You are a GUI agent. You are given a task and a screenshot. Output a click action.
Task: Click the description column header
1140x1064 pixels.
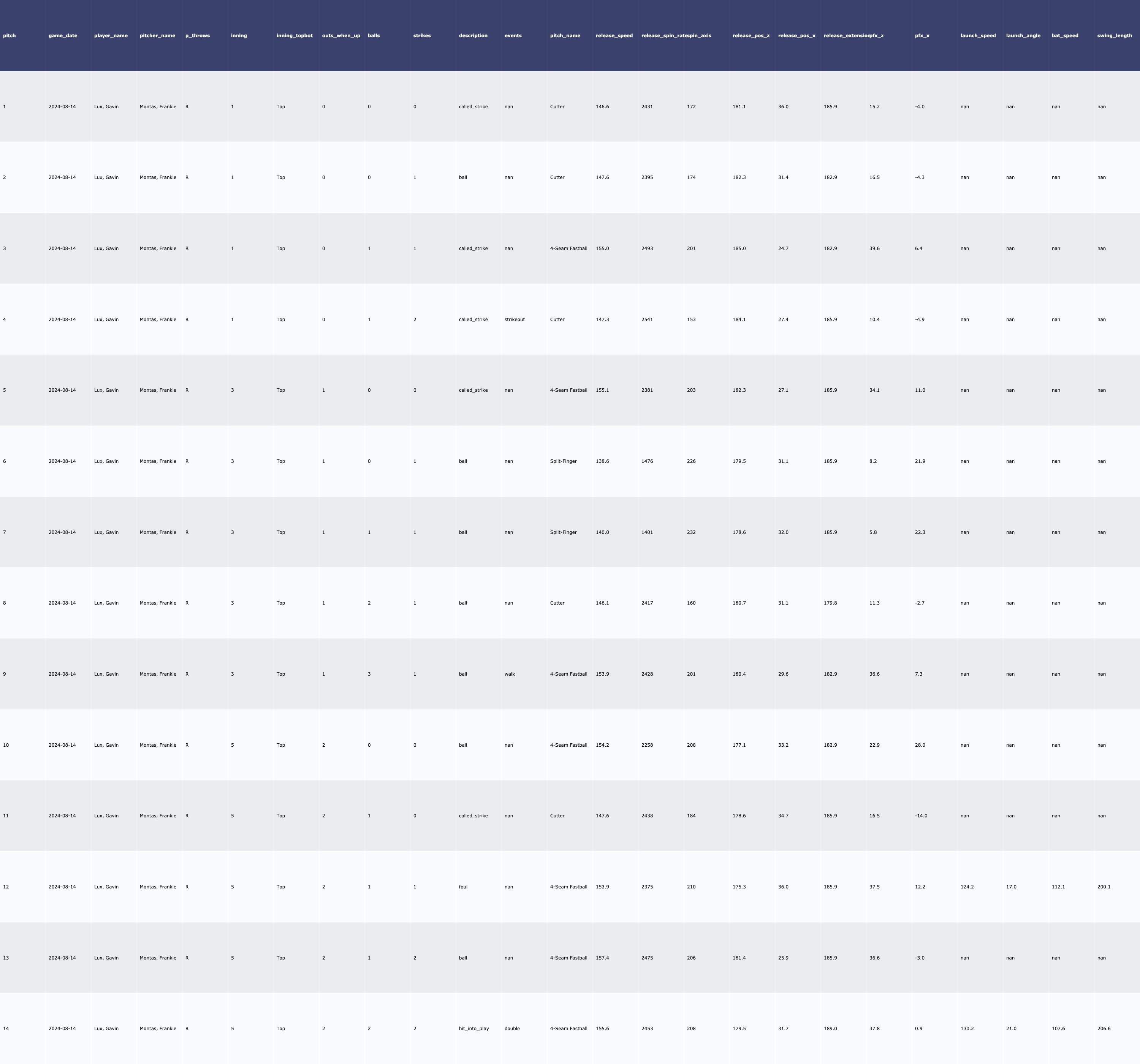472,36
